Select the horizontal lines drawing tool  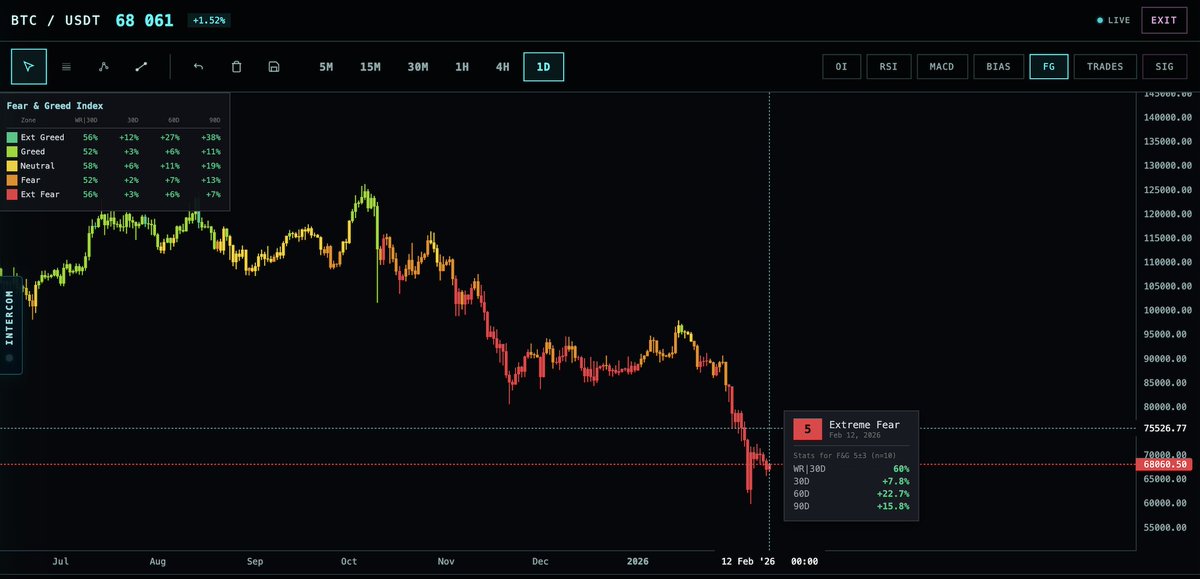pos(66,67)
